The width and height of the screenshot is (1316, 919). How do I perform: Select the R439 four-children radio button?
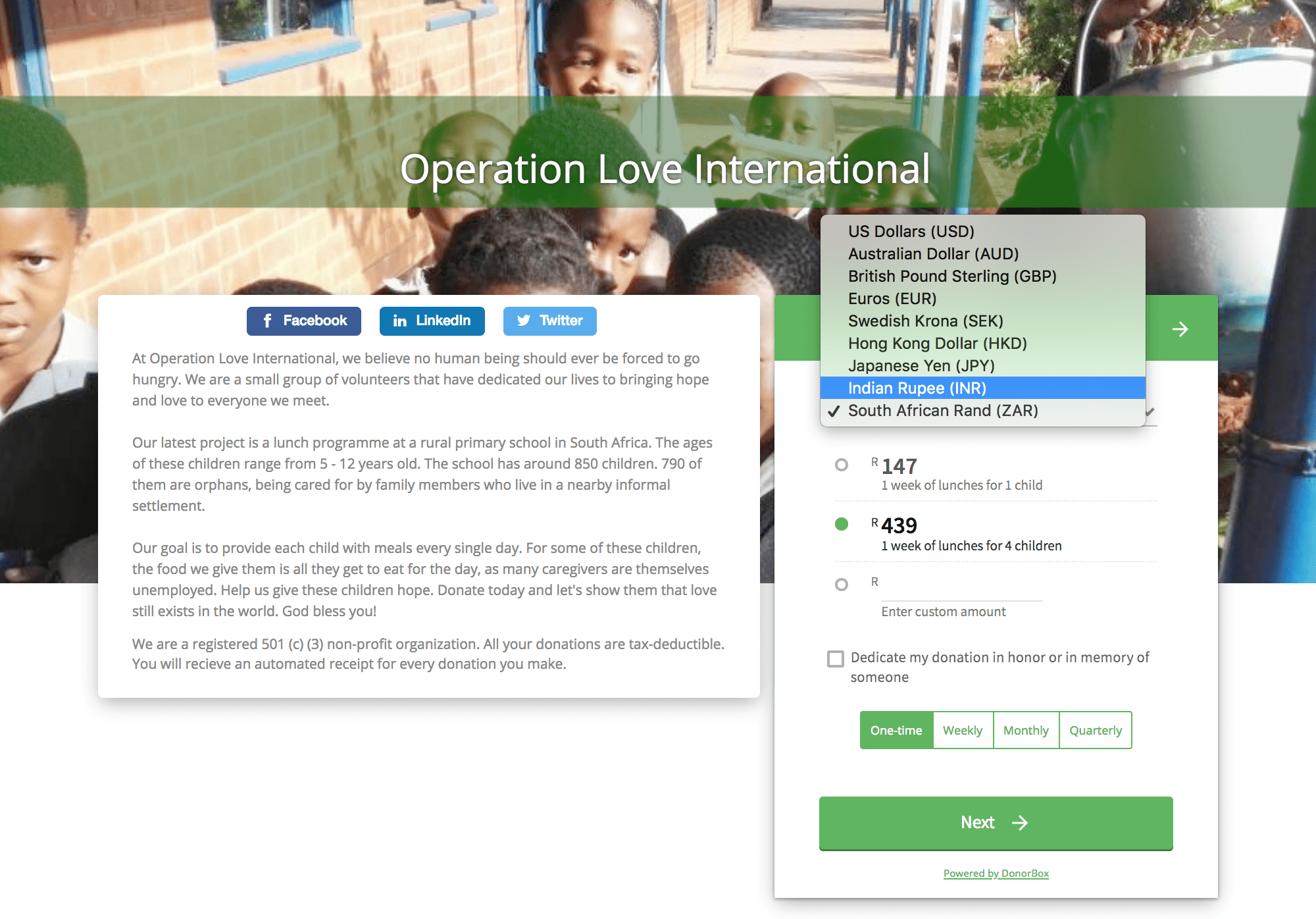pyautogui.click(x=839, y=524)
